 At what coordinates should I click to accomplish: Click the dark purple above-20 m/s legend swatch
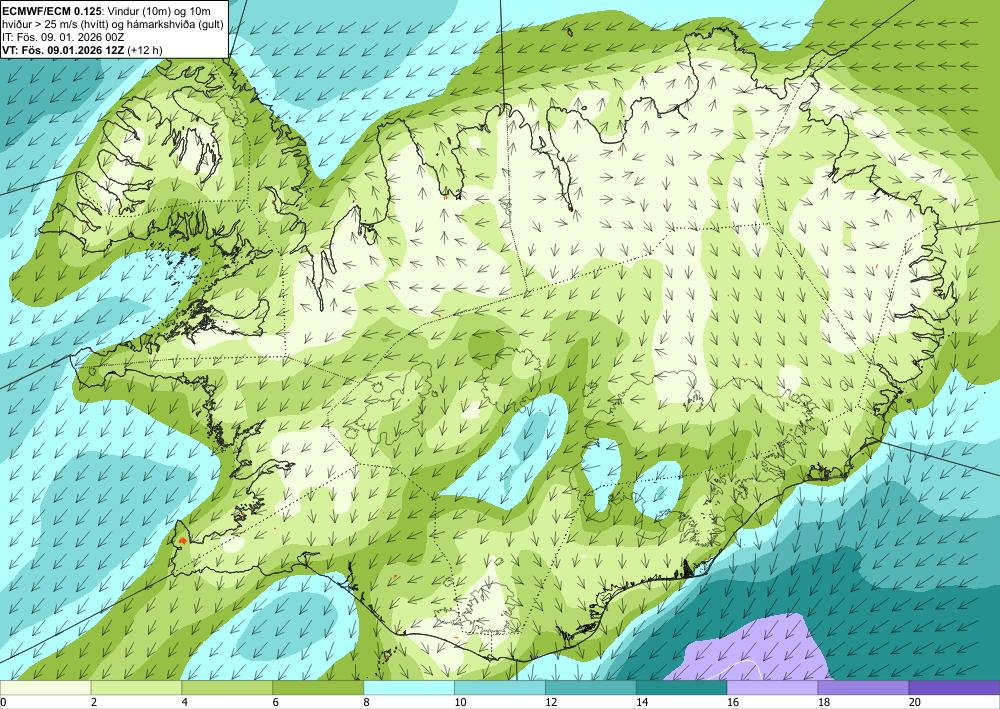(954, 688)
